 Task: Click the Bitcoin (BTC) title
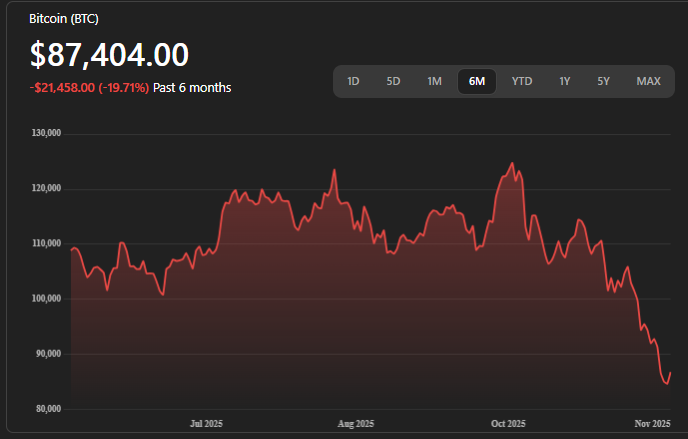pyautogui.click(x=64, y=19)
